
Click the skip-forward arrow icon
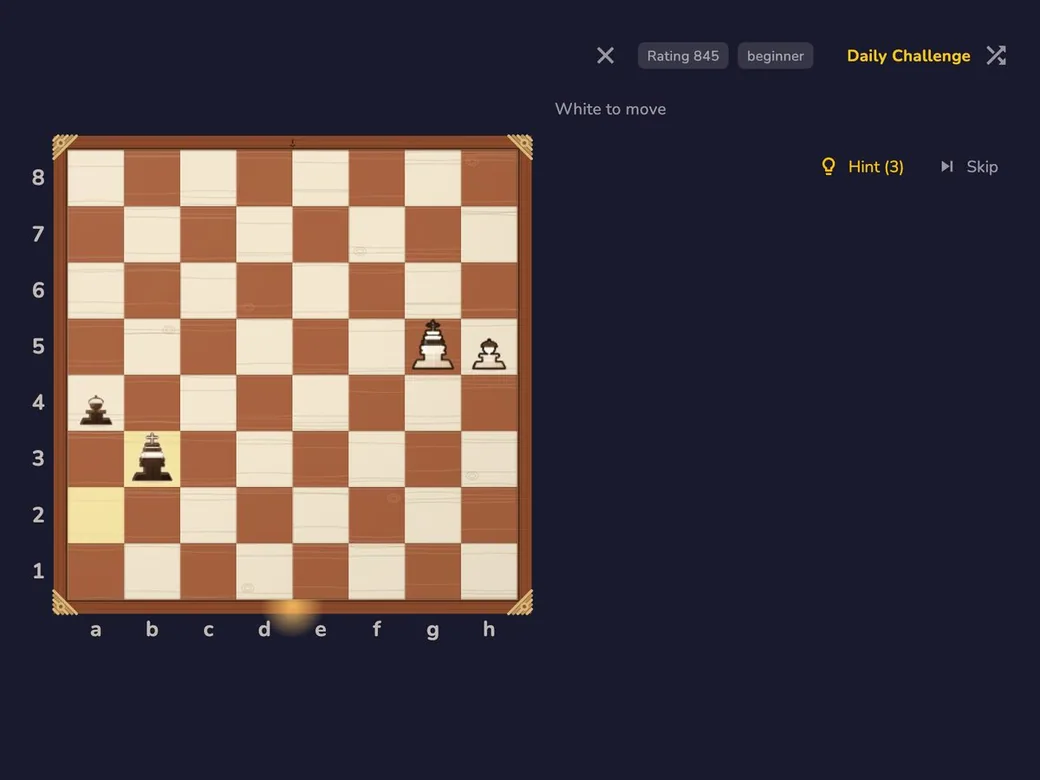(x=946, y=166)
